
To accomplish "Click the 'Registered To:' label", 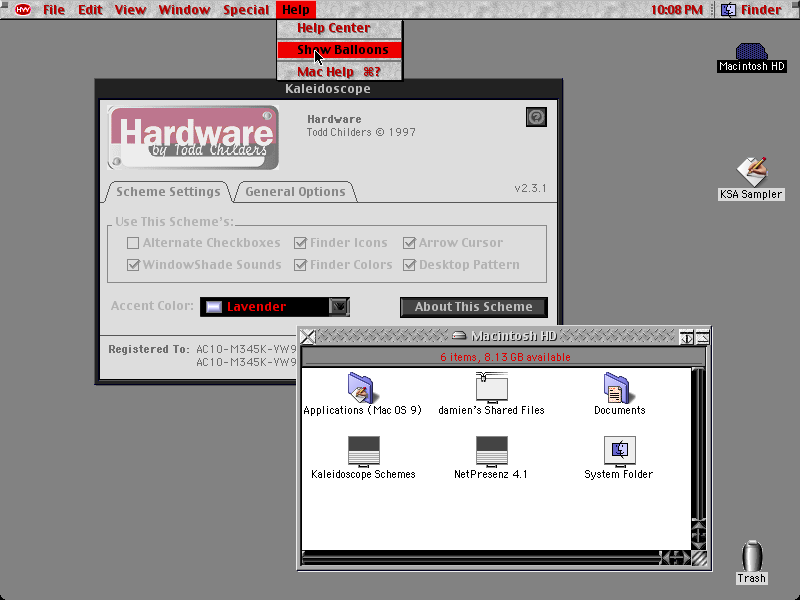I will pyautogui.click(x=148, y=349).
